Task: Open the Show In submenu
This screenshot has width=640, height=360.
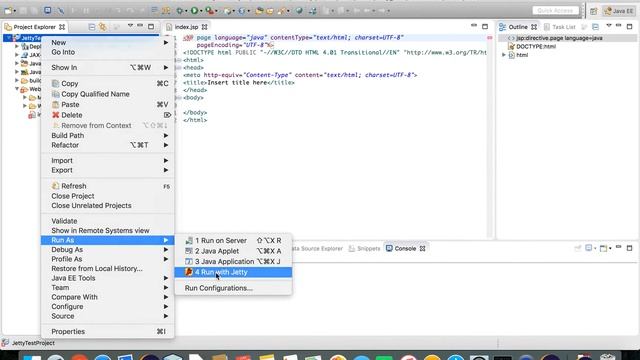Action: click(108, 68)
